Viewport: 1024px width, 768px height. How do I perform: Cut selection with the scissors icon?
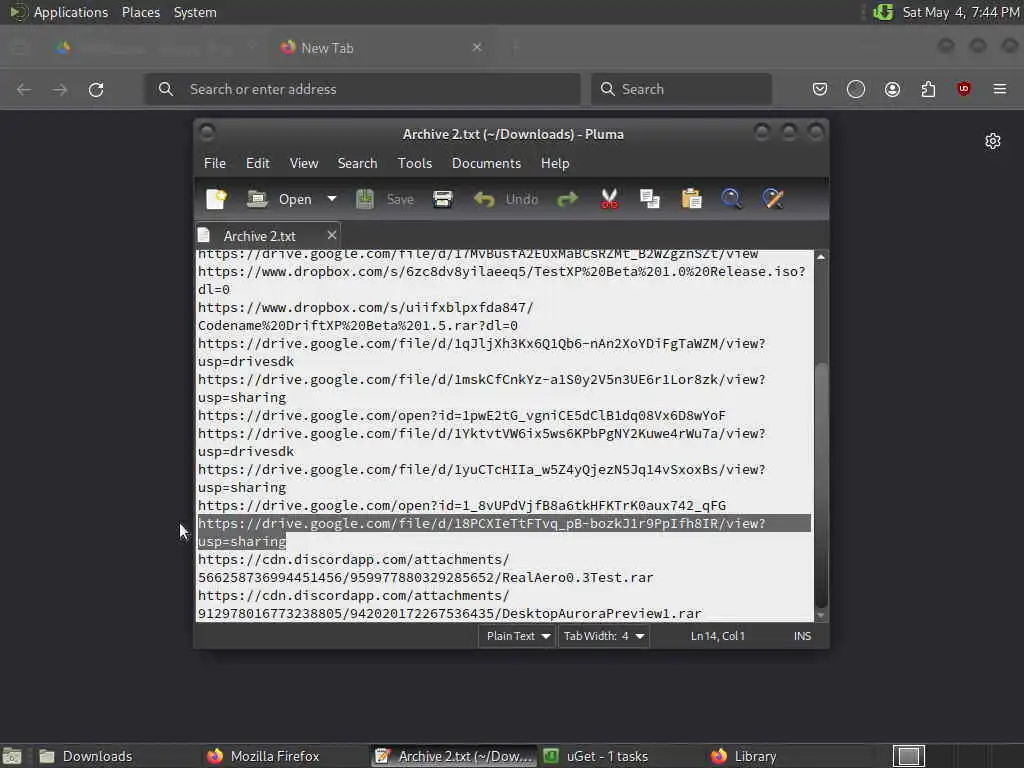tap(609, 199)
